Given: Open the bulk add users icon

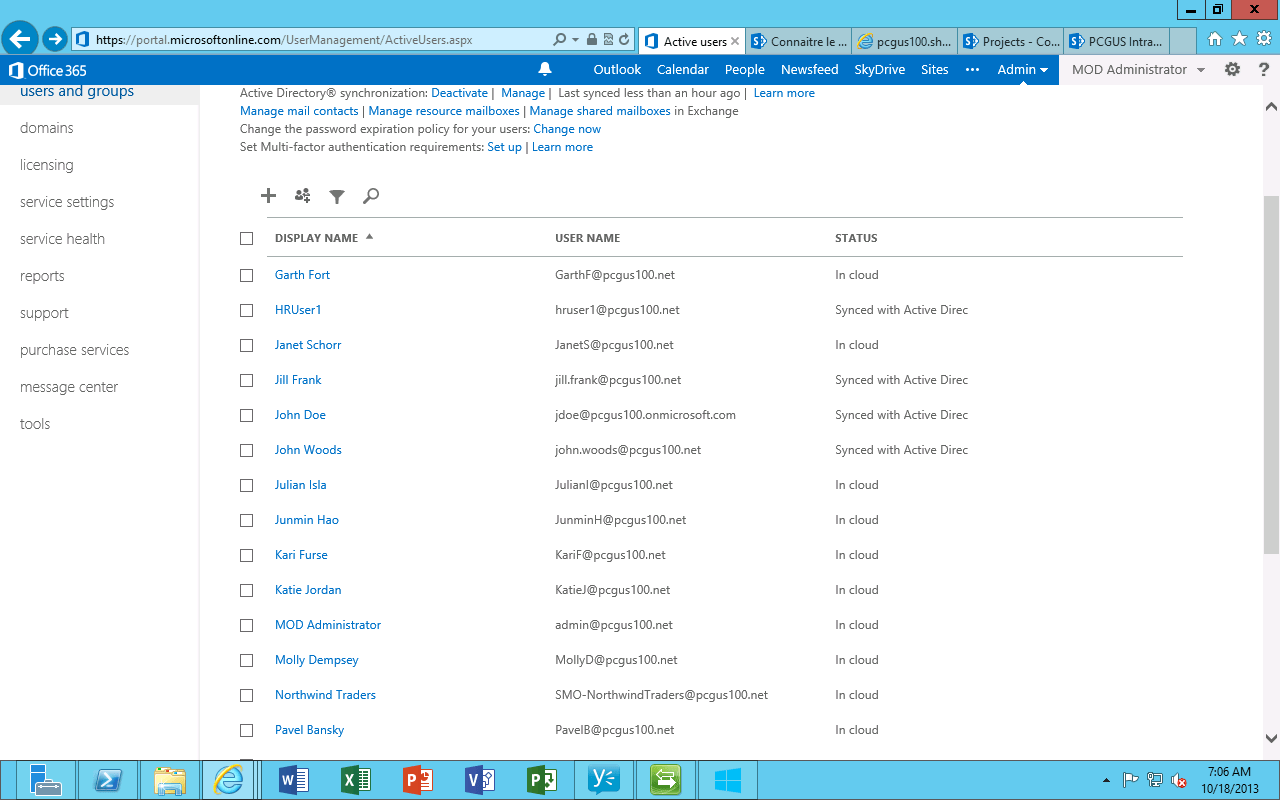Looking at the screenshot, I should point(302,196).
